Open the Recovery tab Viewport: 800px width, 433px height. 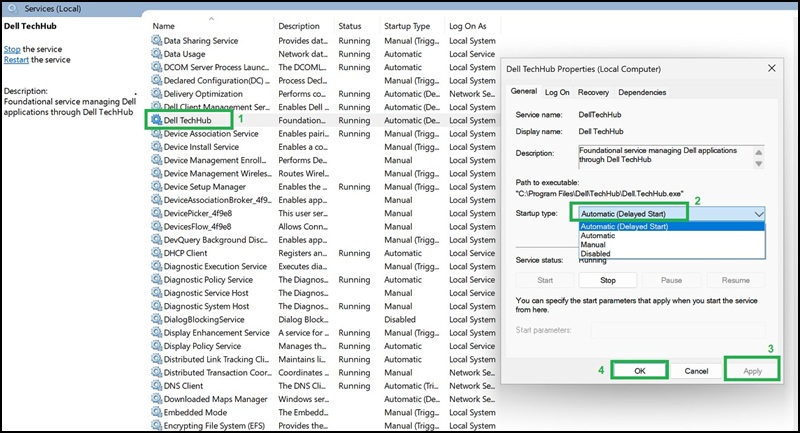[x=593, y=92]
